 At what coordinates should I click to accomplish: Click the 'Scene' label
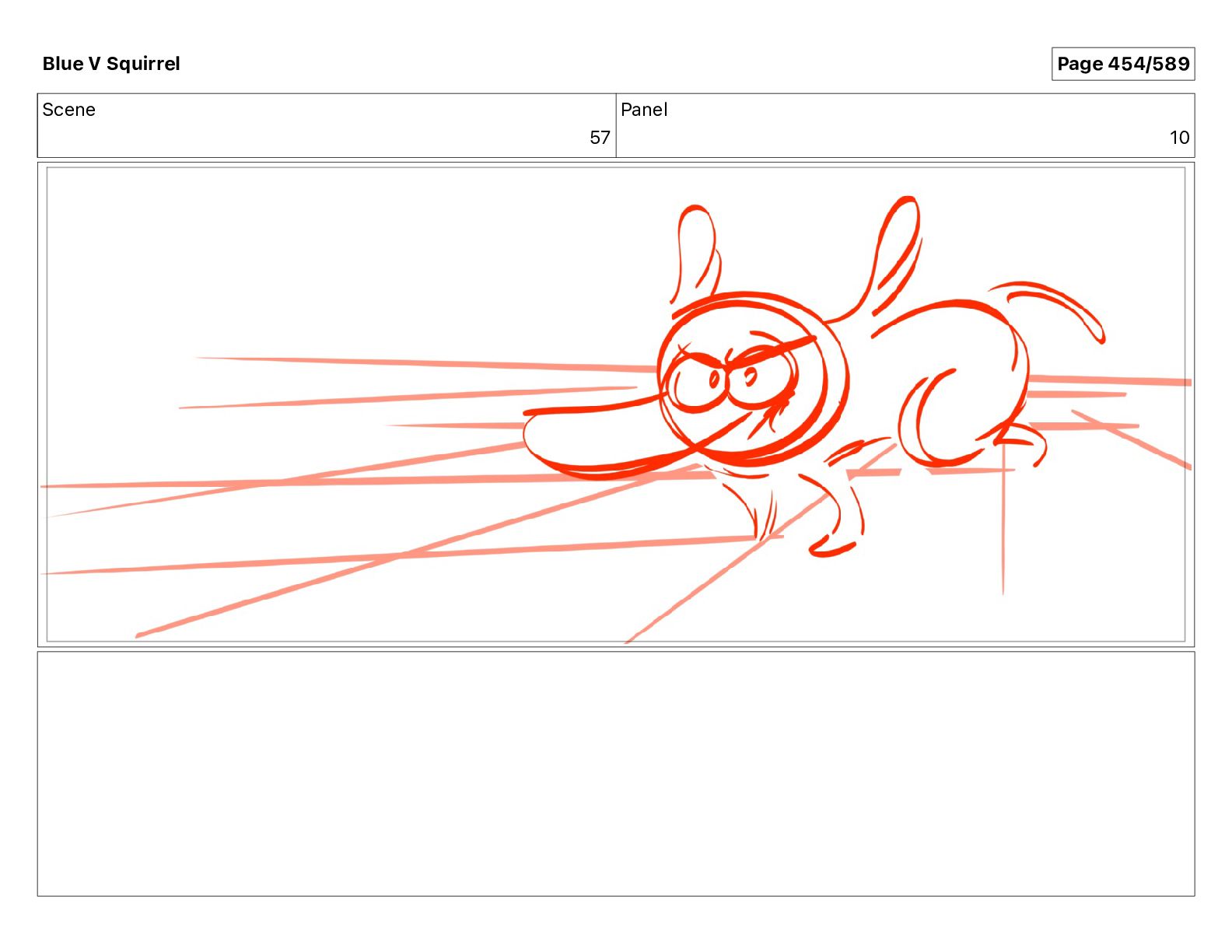point(68,110)
